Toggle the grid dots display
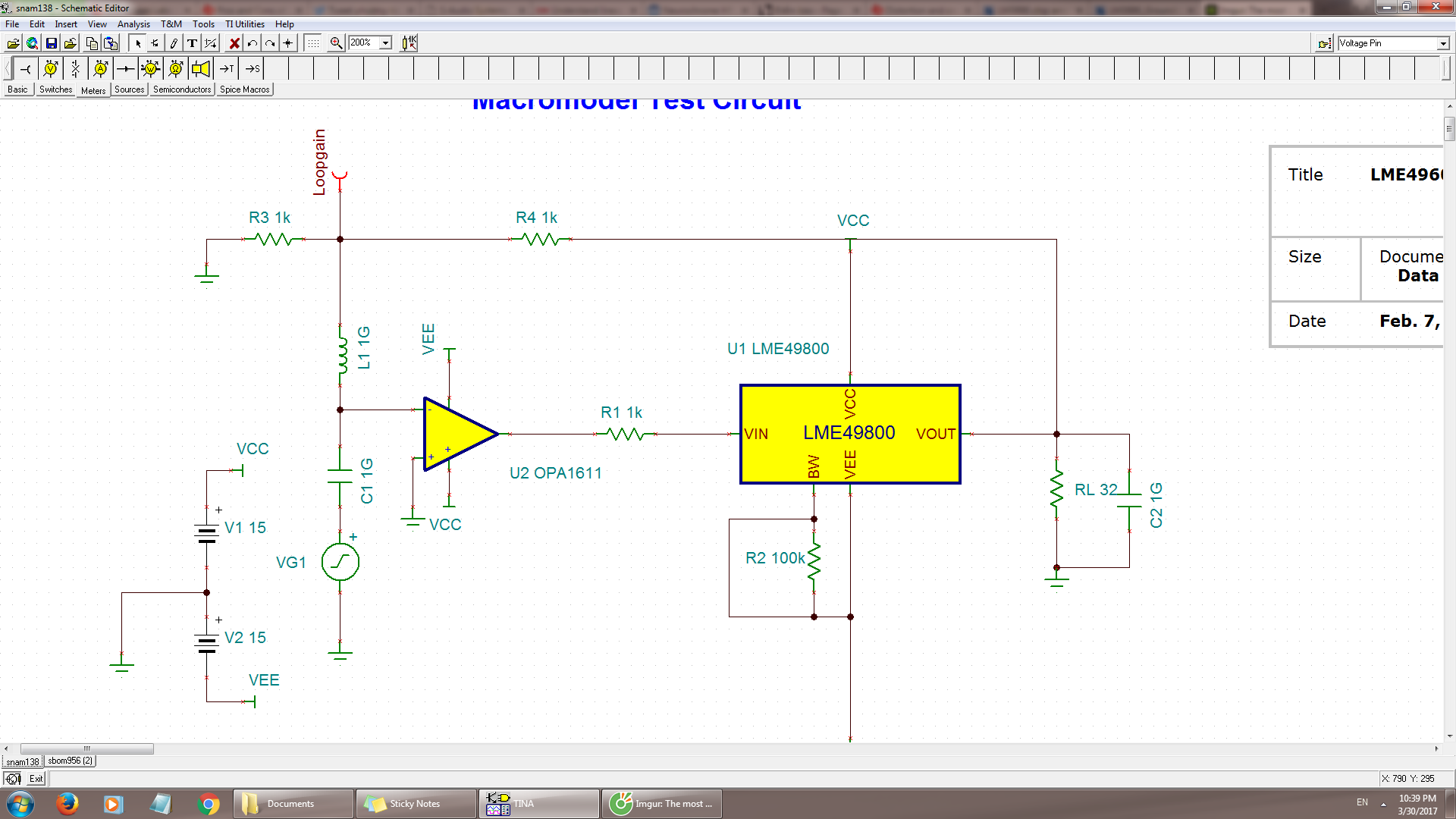The image size is (1456, 819). point(312,43)
